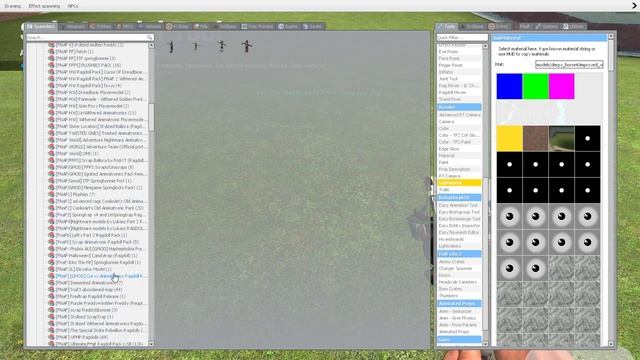Pick the blue material swatch

509,86
